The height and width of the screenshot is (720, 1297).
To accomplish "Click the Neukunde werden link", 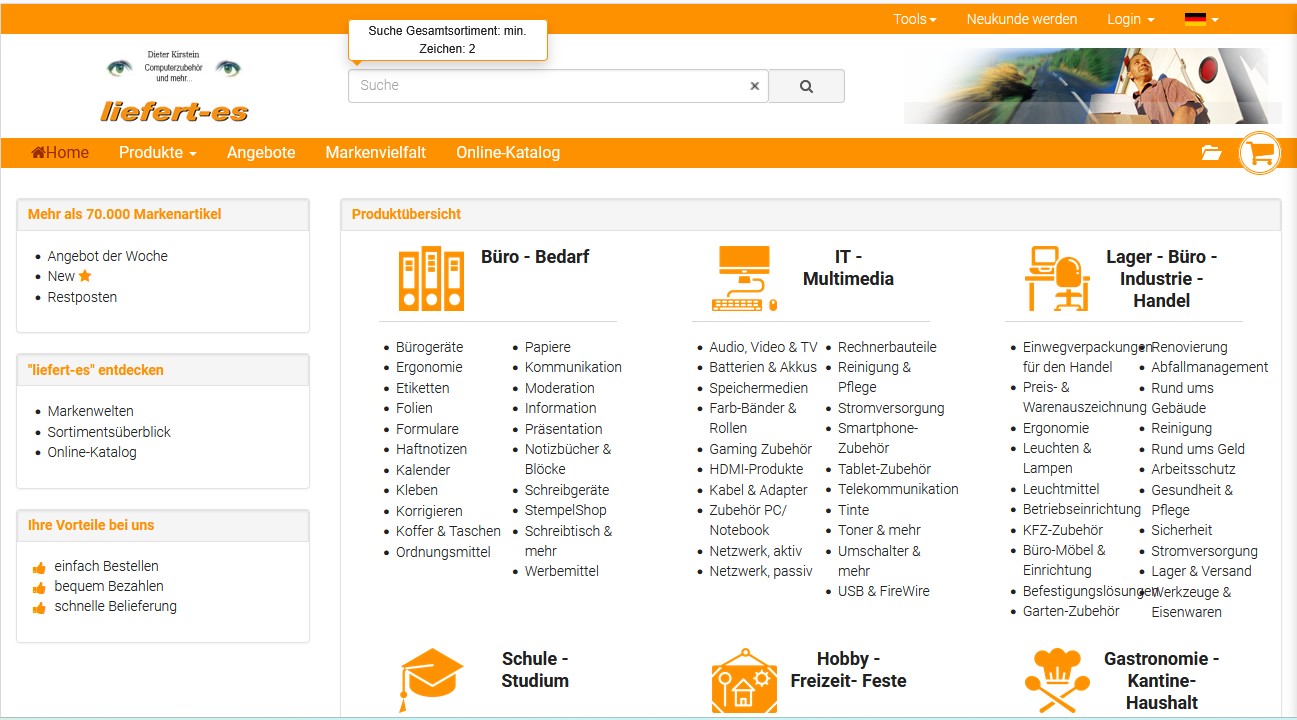I will point(1021,19).
